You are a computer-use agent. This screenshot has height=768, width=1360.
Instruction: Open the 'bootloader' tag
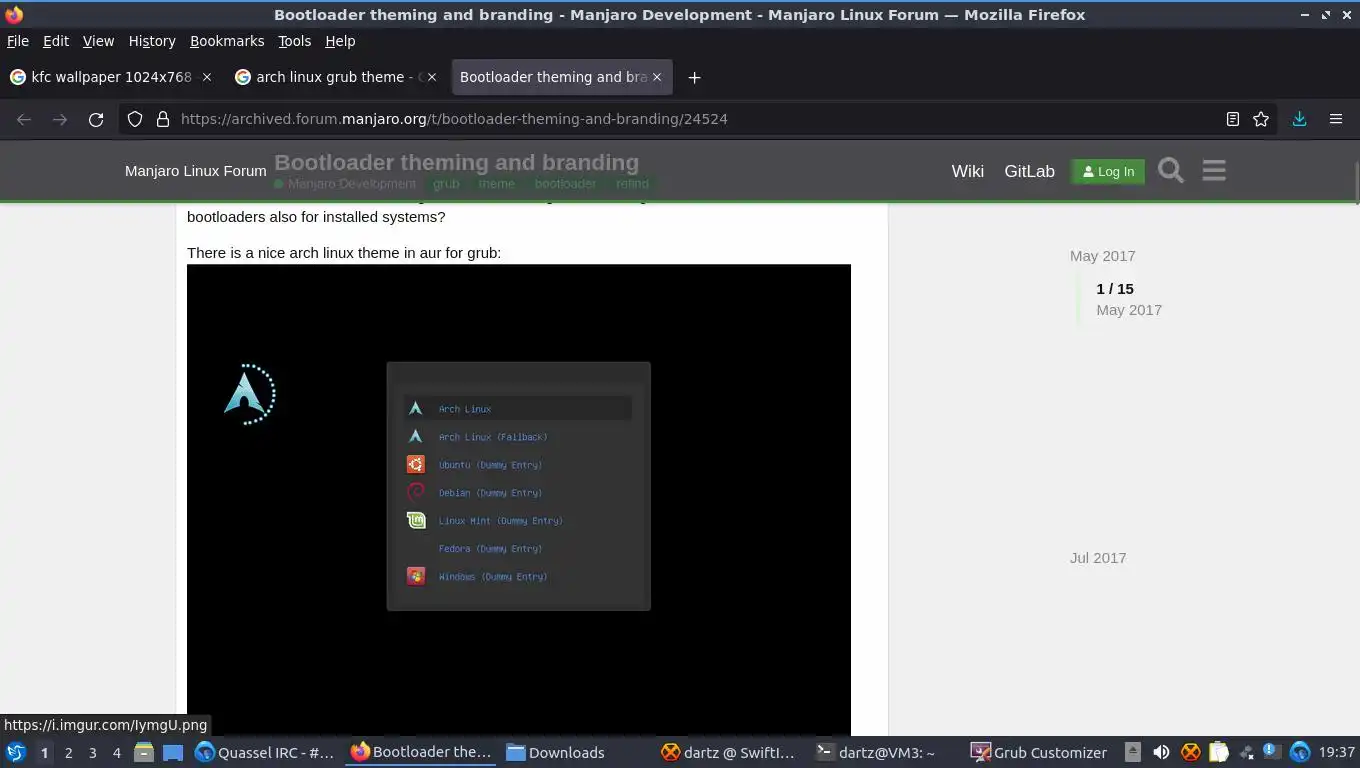(x=565, y=184)
